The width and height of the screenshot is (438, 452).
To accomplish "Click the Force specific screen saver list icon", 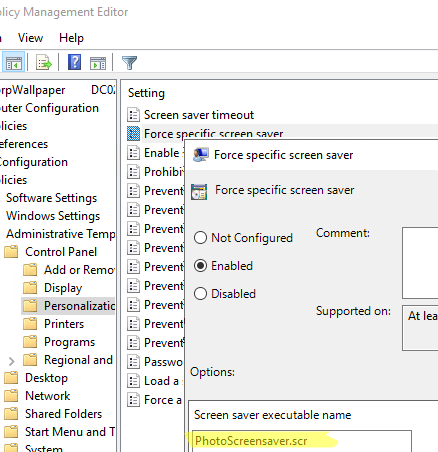I will [133, 134].
